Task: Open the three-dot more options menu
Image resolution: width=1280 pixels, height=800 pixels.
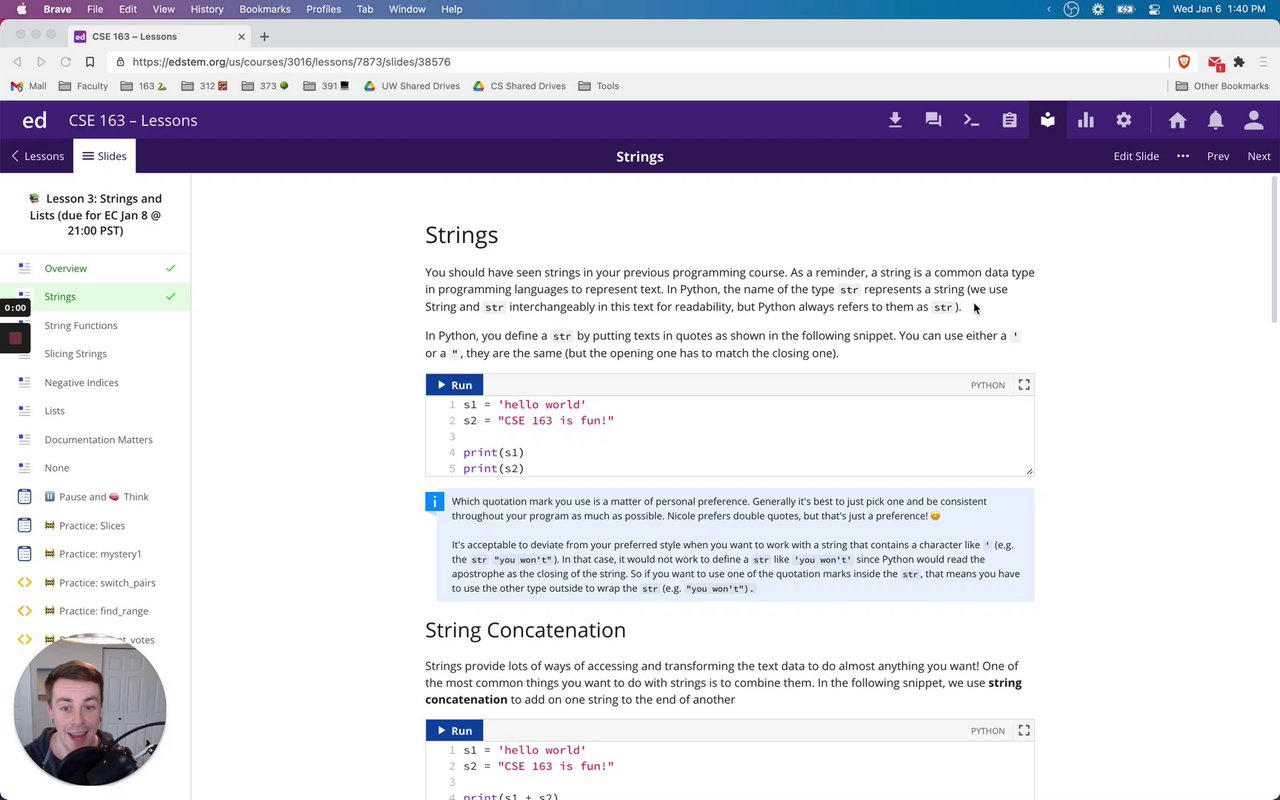Action: click(1183, 156)
